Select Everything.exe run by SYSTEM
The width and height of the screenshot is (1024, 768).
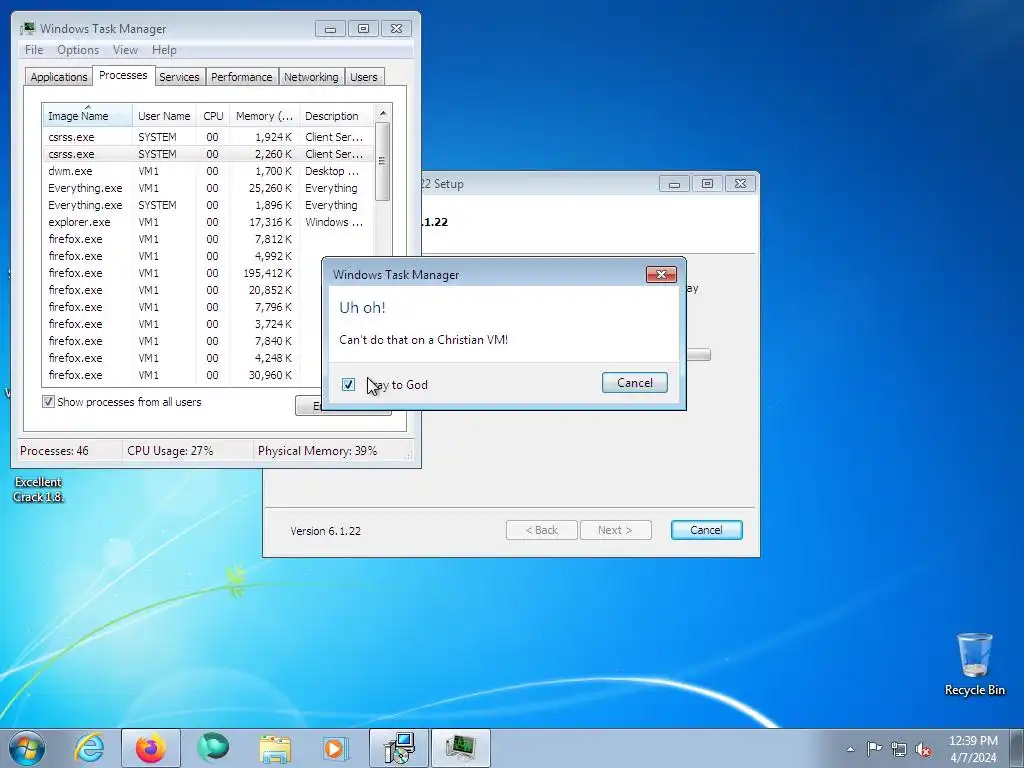coord(208,205)
